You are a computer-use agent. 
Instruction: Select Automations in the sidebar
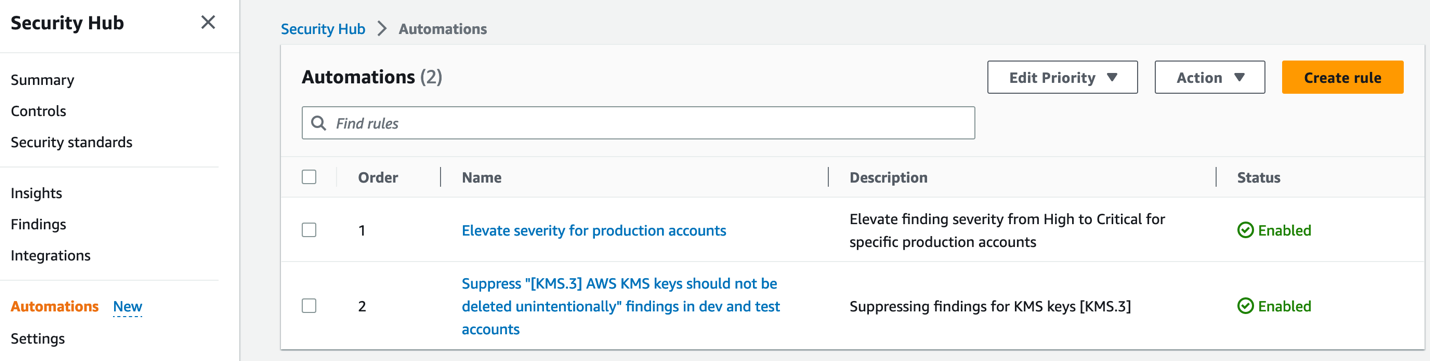point(54,306)
